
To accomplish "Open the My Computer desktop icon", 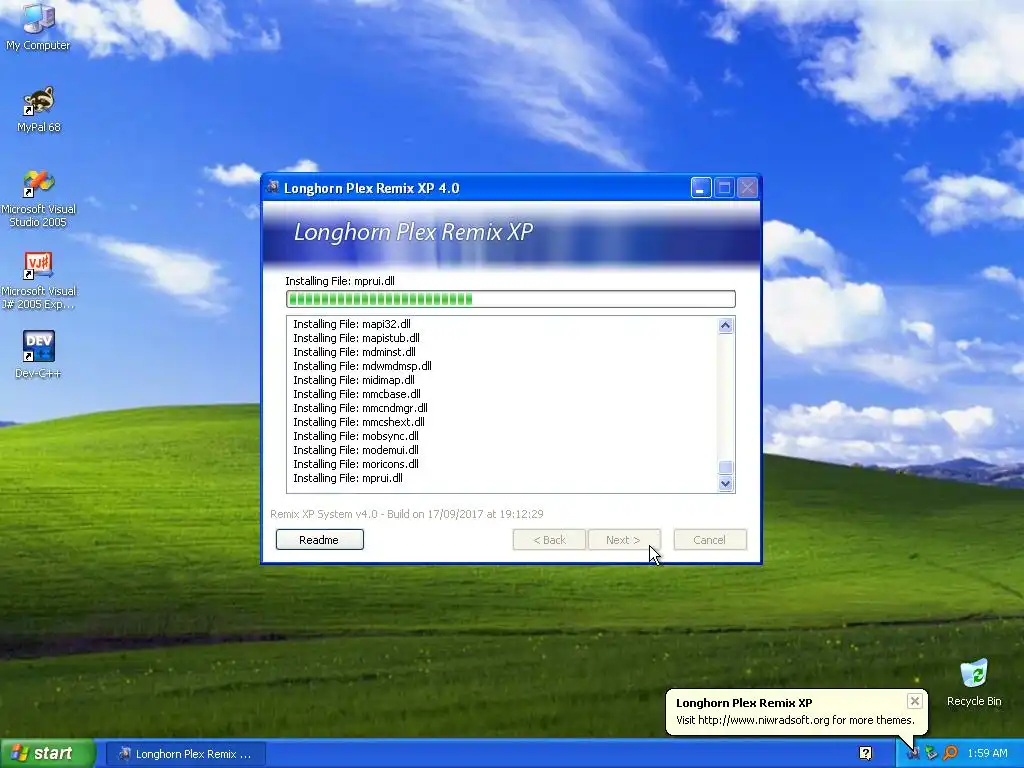I will click(38, 26).
